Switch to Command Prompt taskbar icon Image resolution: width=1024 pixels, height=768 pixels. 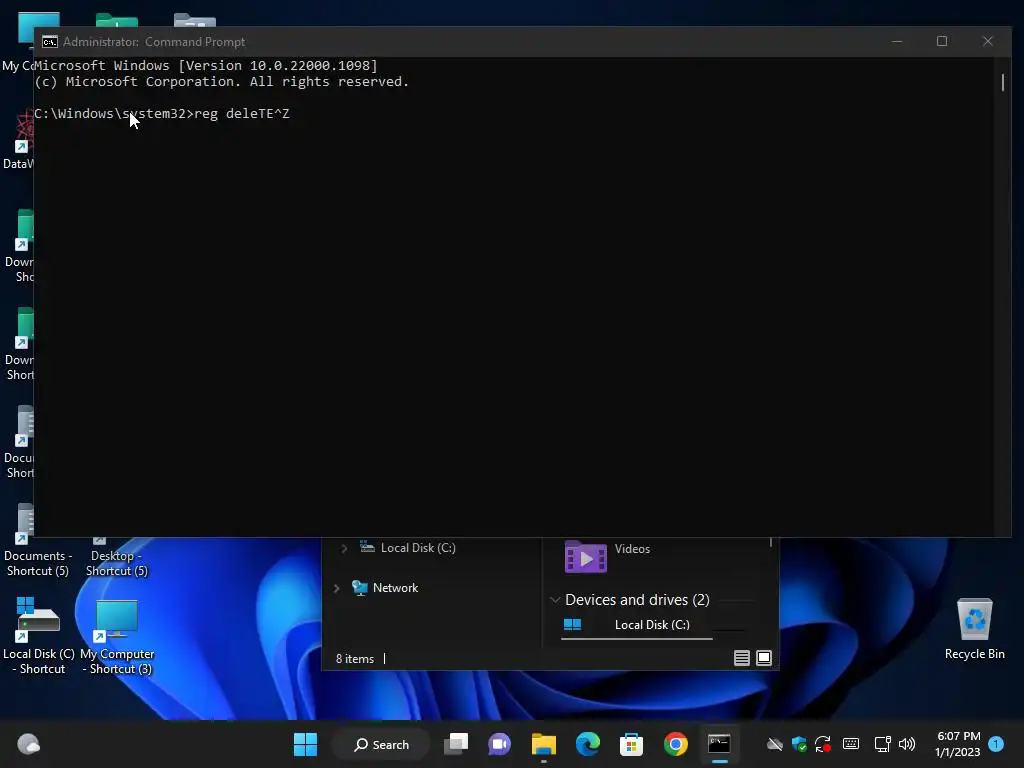tap(719, 744)
